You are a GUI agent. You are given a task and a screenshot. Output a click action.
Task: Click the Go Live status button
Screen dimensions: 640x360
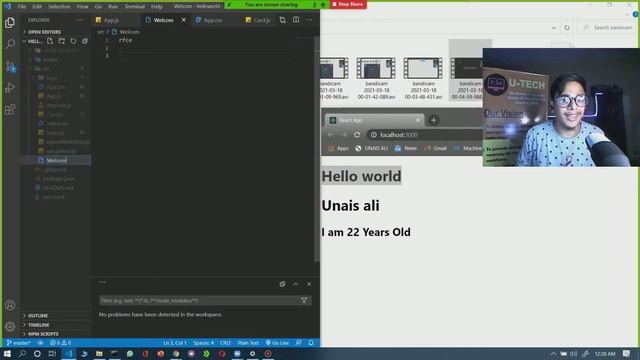(277, 343)
